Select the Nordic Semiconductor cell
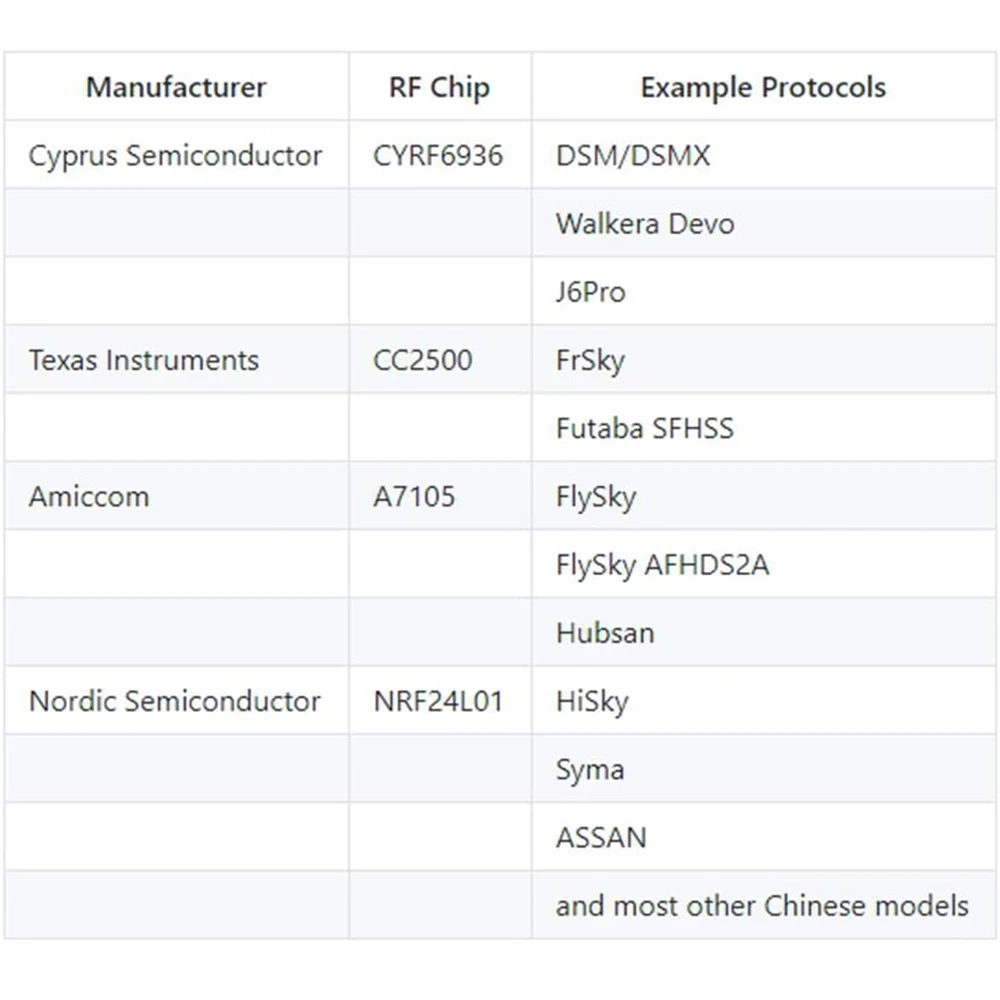The width and height of the screenshot is (1000, 1000). coord(175,701)
